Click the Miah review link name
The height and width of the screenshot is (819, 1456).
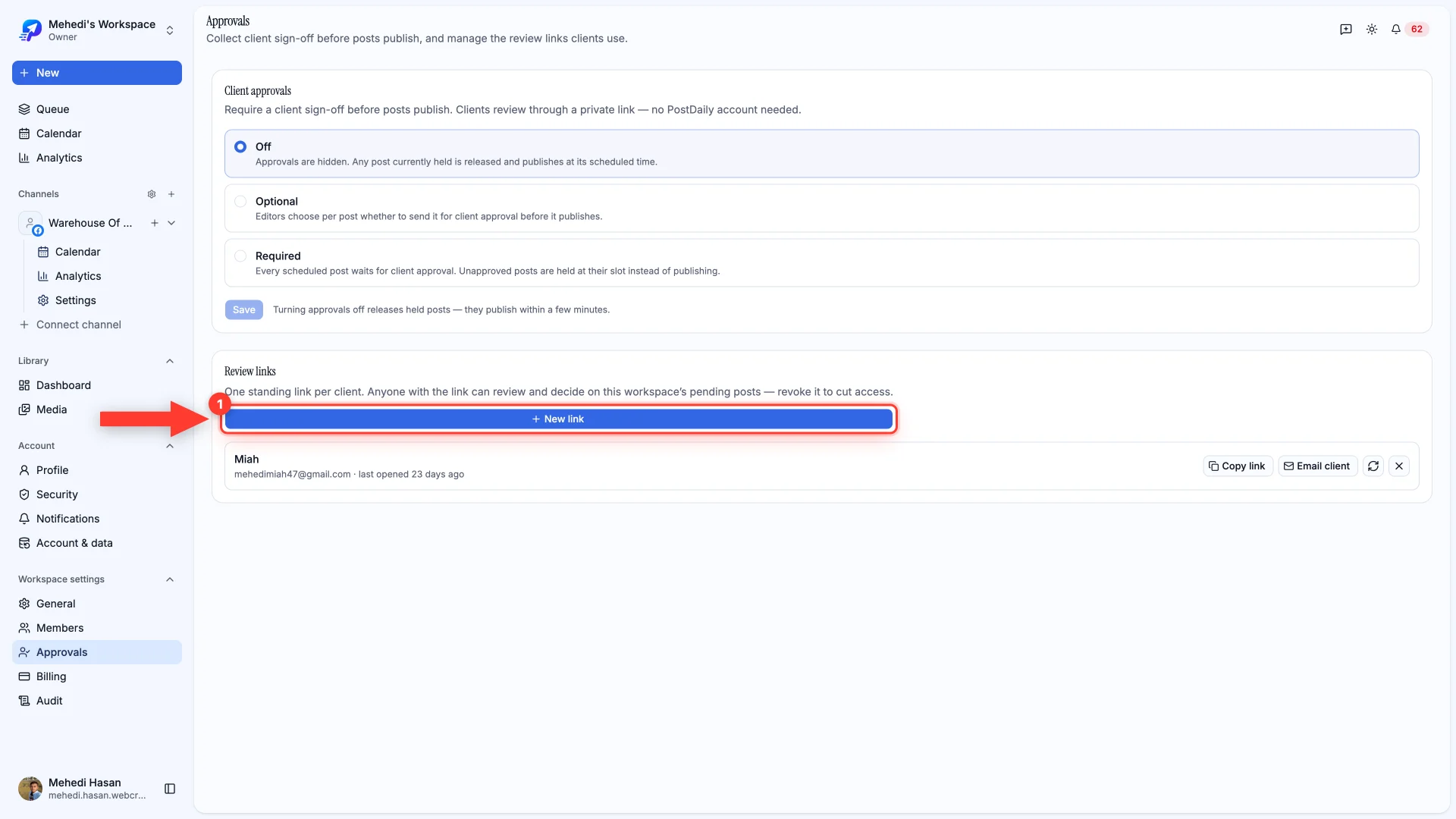tap(246, 459)
